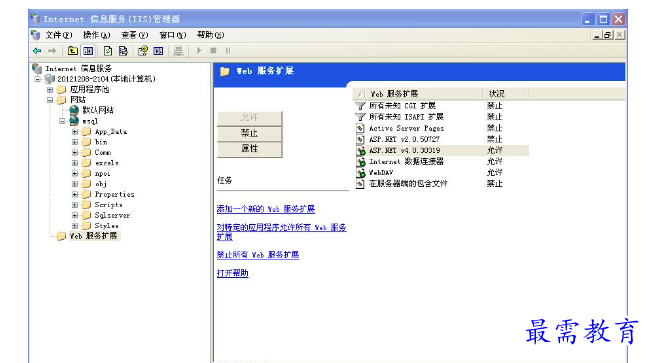Select the ASP.NET v2.0.50727 row
The width and height of the screenshot is (647, 363).
click(441, 139)
